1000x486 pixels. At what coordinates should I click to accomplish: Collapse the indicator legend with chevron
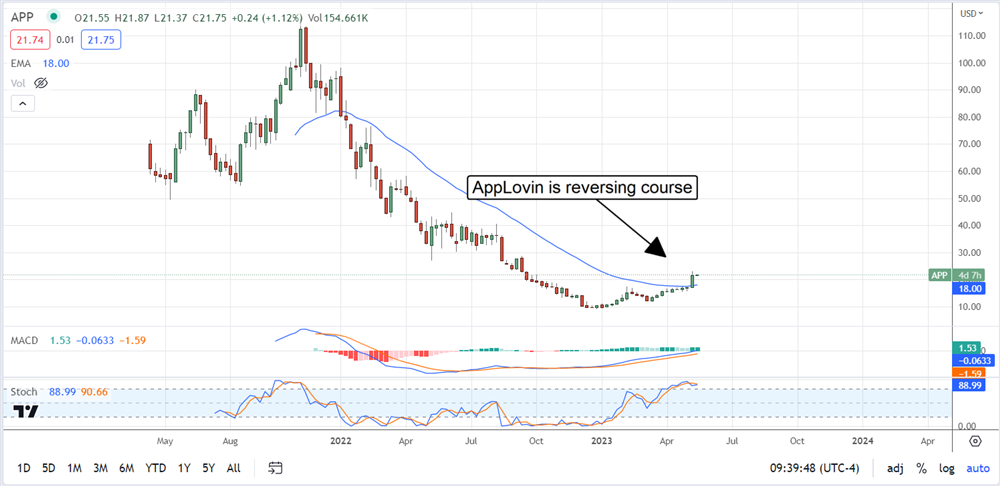22,103
